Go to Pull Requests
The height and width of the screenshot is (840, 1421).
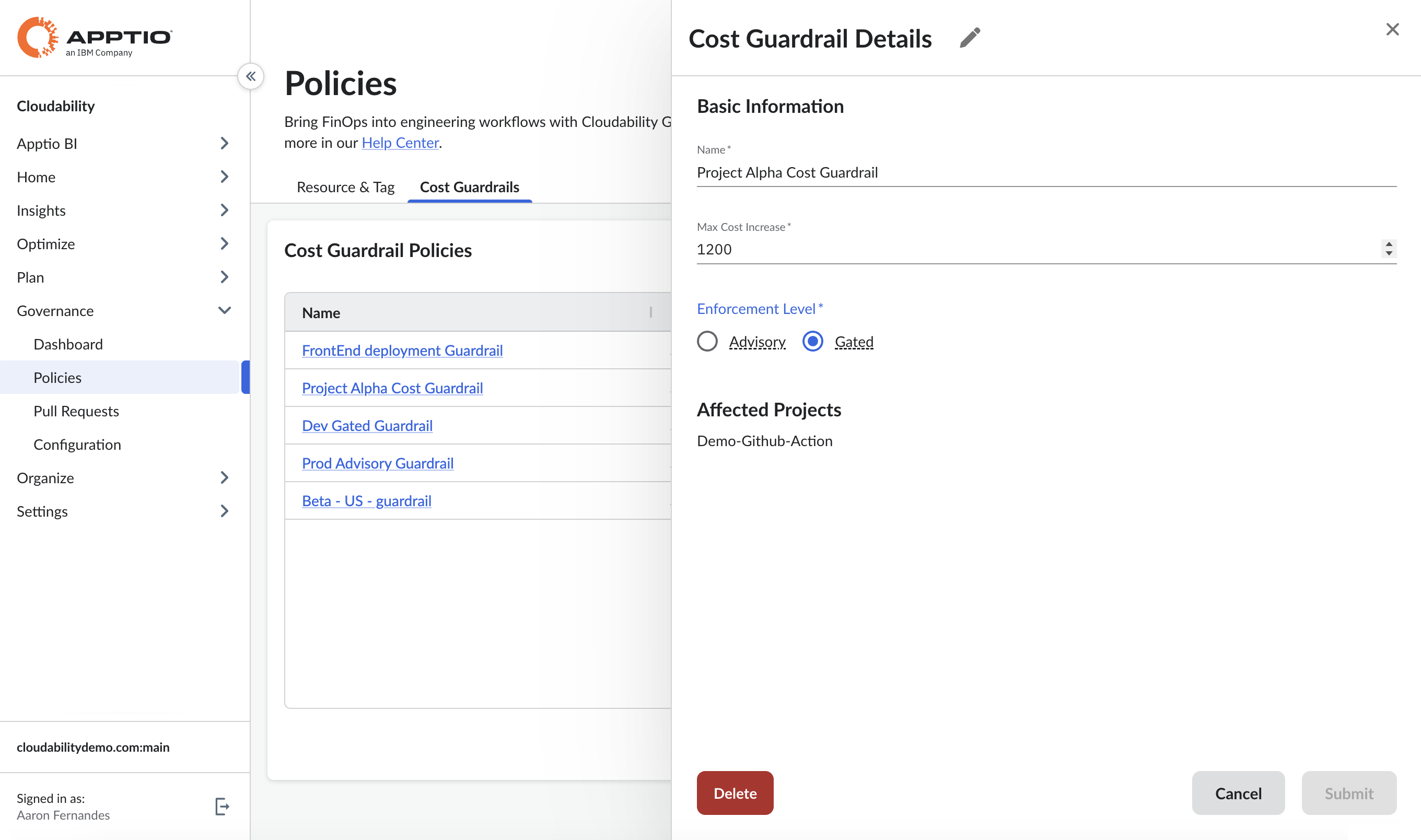(x=76, y=411)
